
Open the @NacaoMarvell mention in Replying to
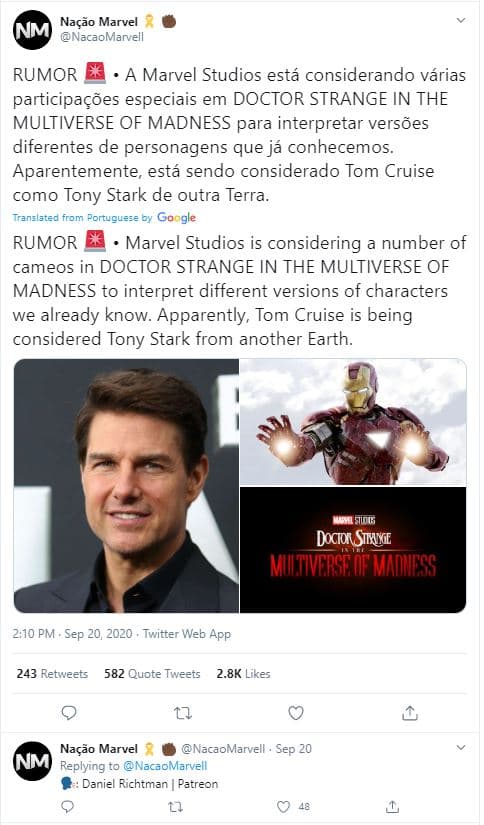pyautogui.click(x=165, y=766)
